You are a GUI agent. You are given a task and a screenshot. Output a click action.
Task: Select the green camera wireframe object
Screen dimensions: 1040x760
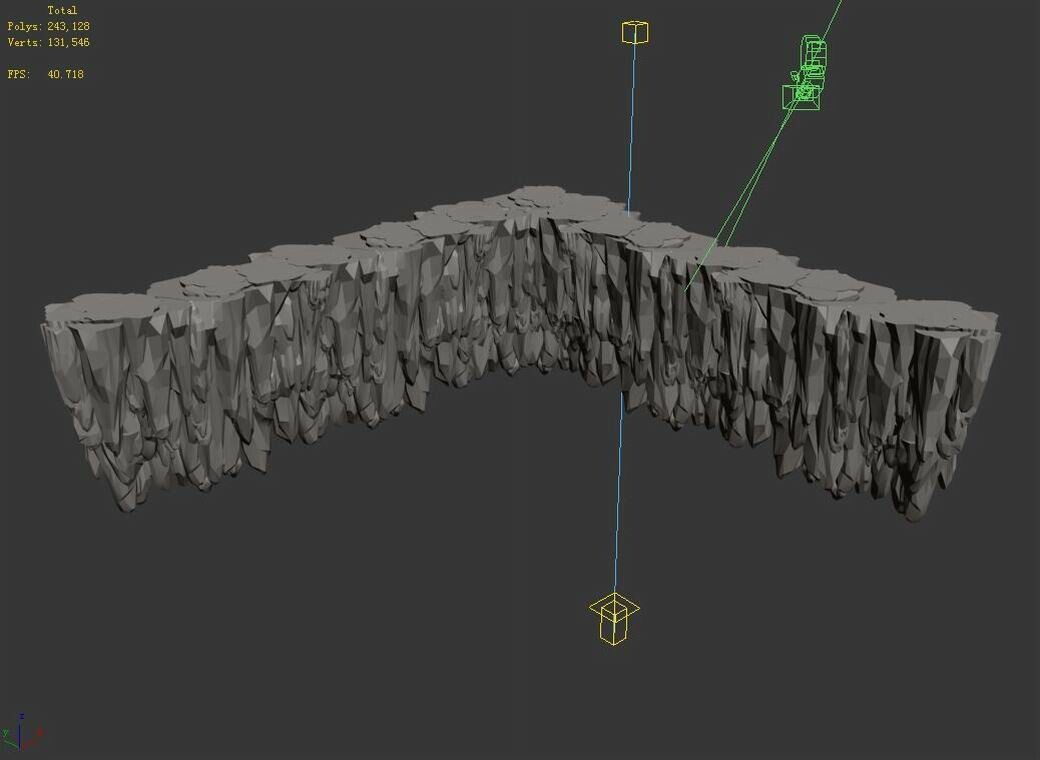pyautogui.click(x=805, y=73)
